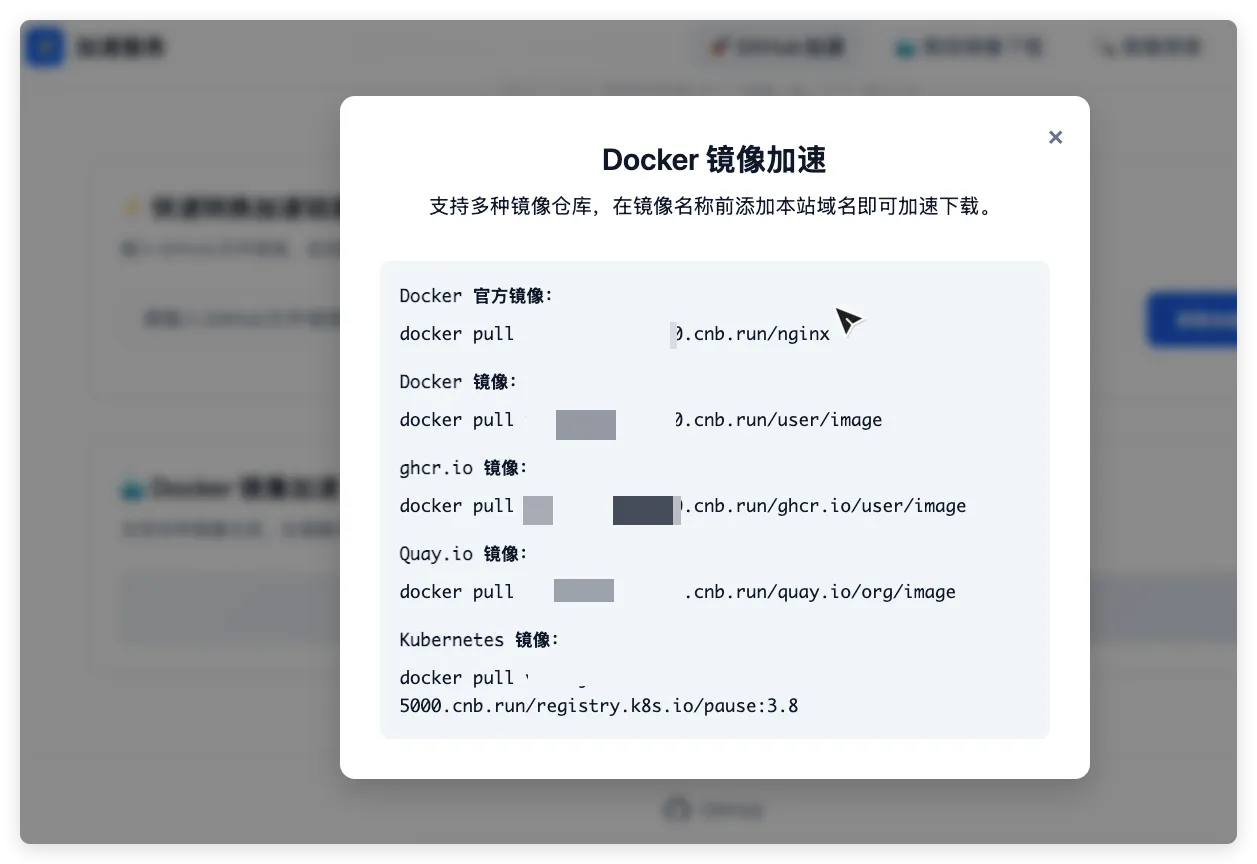Click the mouse-cursor arrow icon shown in the dialog

pos(849,320)
